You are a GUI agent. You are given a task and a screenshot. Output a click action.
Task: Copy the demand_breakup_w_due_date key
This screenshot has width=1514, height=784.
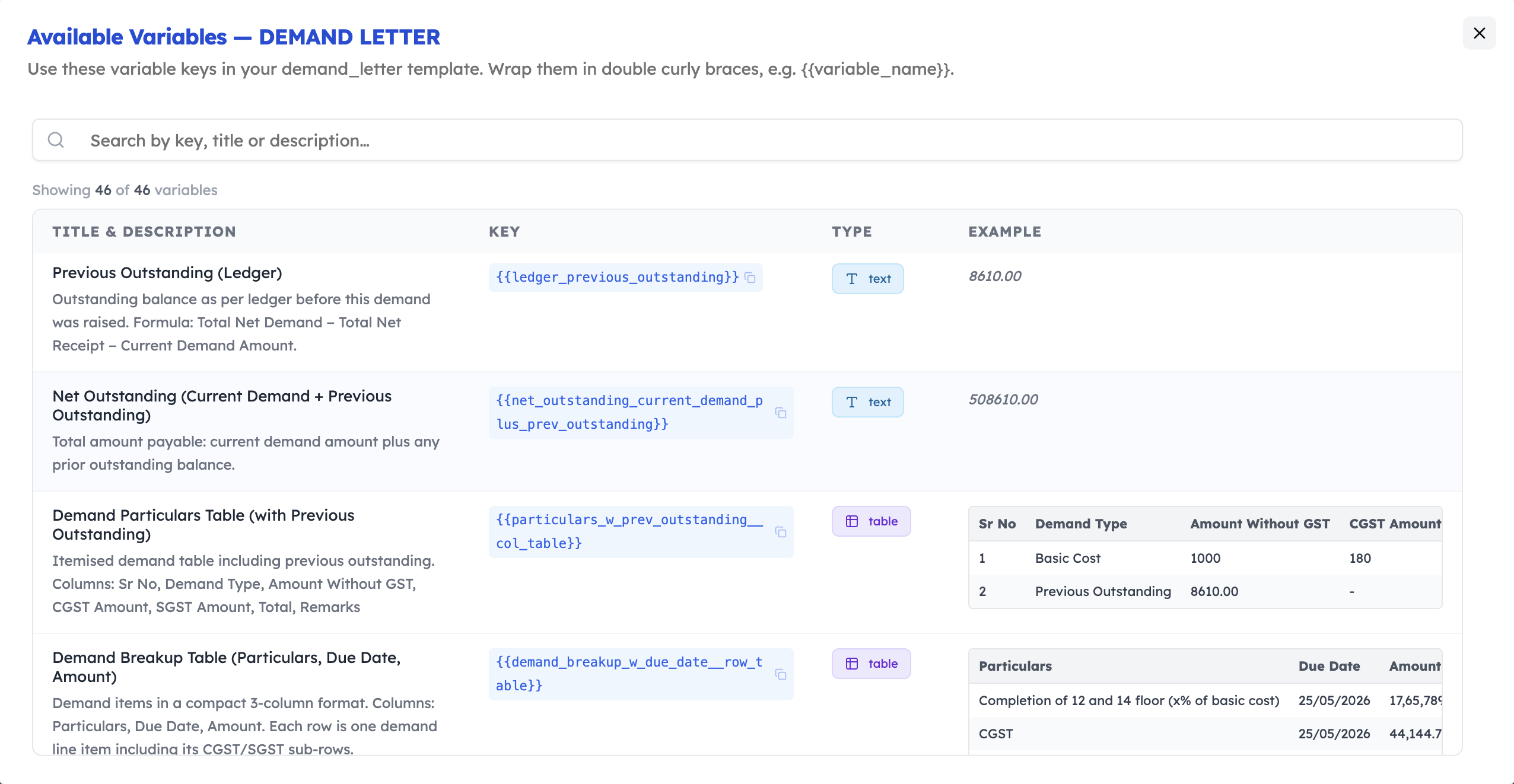click(781, 675)
